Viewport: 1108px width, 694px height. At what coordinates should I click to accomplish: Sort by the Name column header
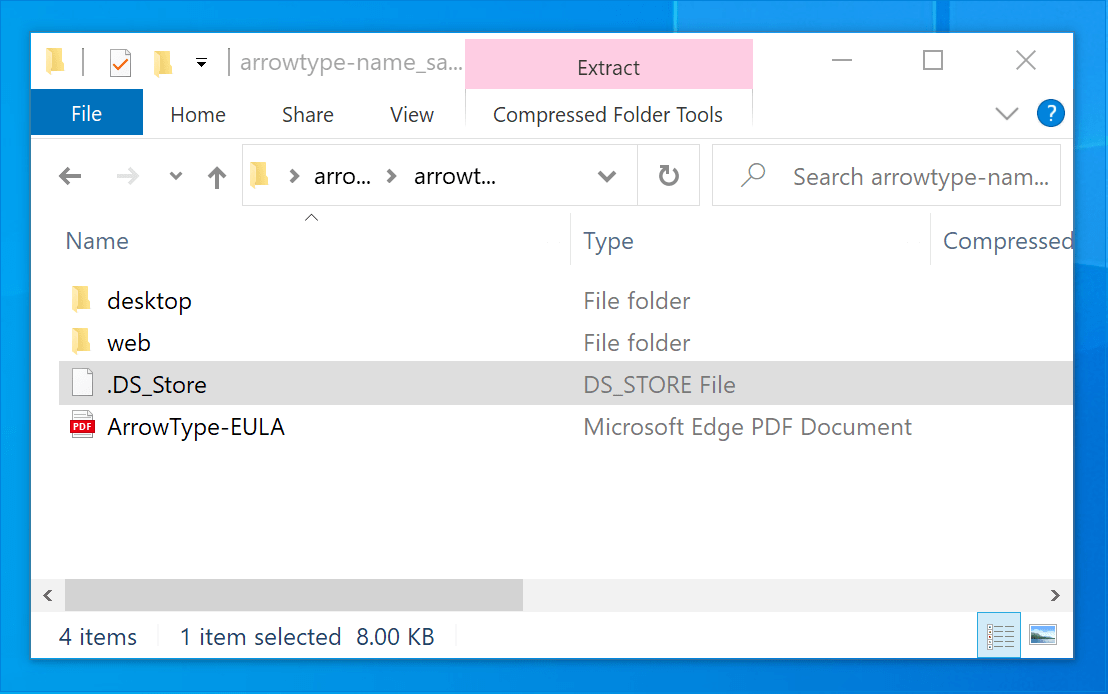[98, 241]
